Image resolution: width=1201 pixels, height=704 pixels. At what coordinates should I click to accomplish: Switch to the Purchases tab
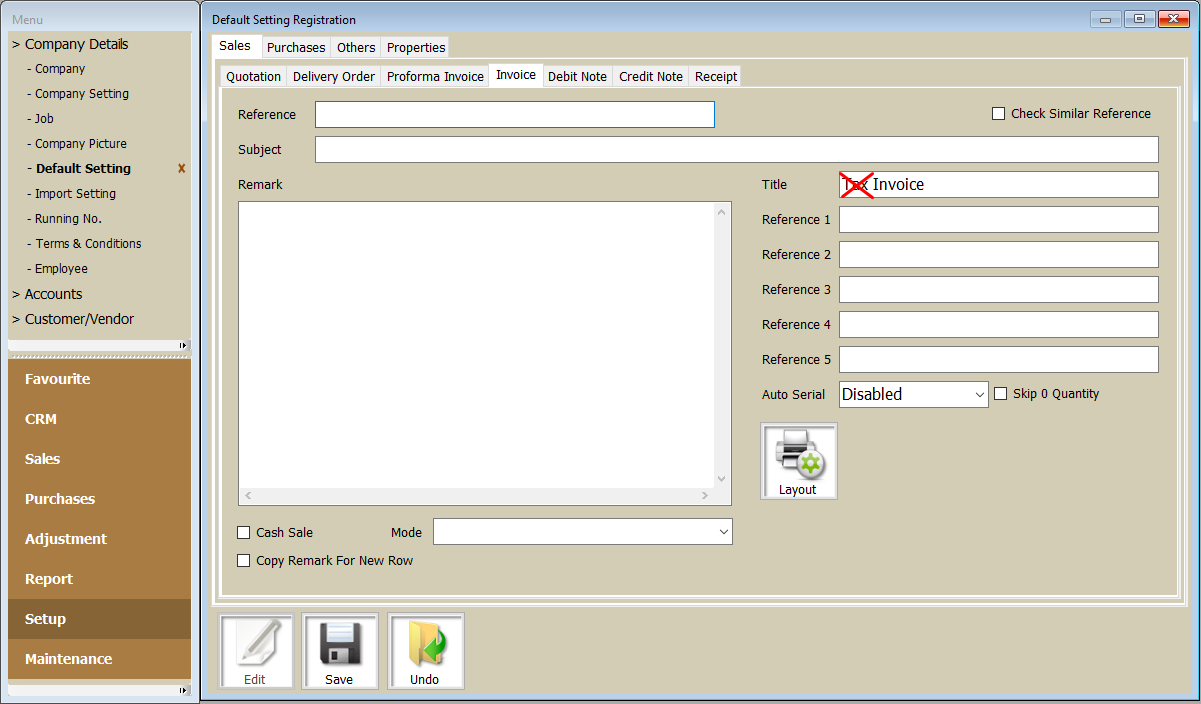pos(296,47)
